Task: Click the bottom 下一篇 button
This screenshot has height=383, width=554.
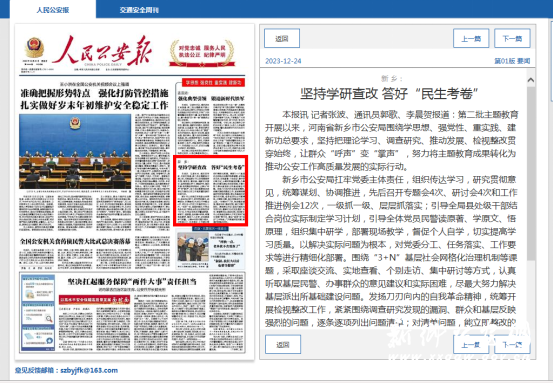Action: tap(512, 344)
